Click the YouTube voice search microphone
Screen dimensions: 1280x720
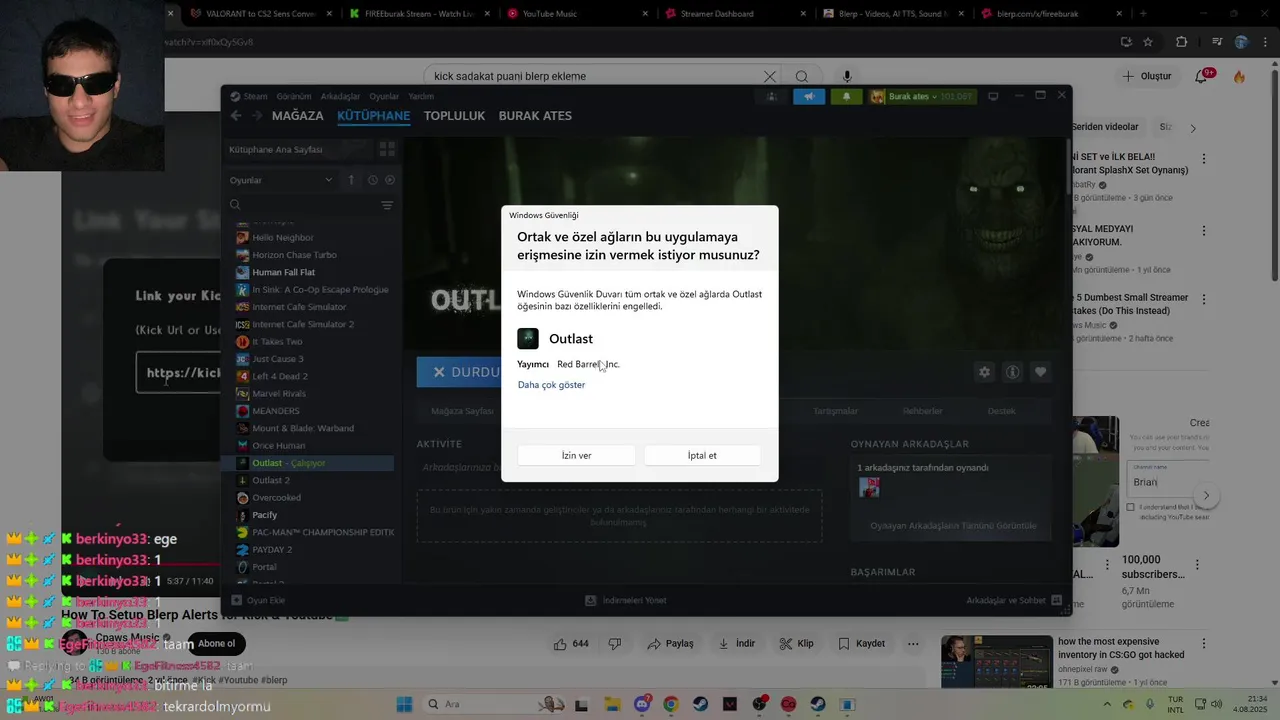[847, 77]
